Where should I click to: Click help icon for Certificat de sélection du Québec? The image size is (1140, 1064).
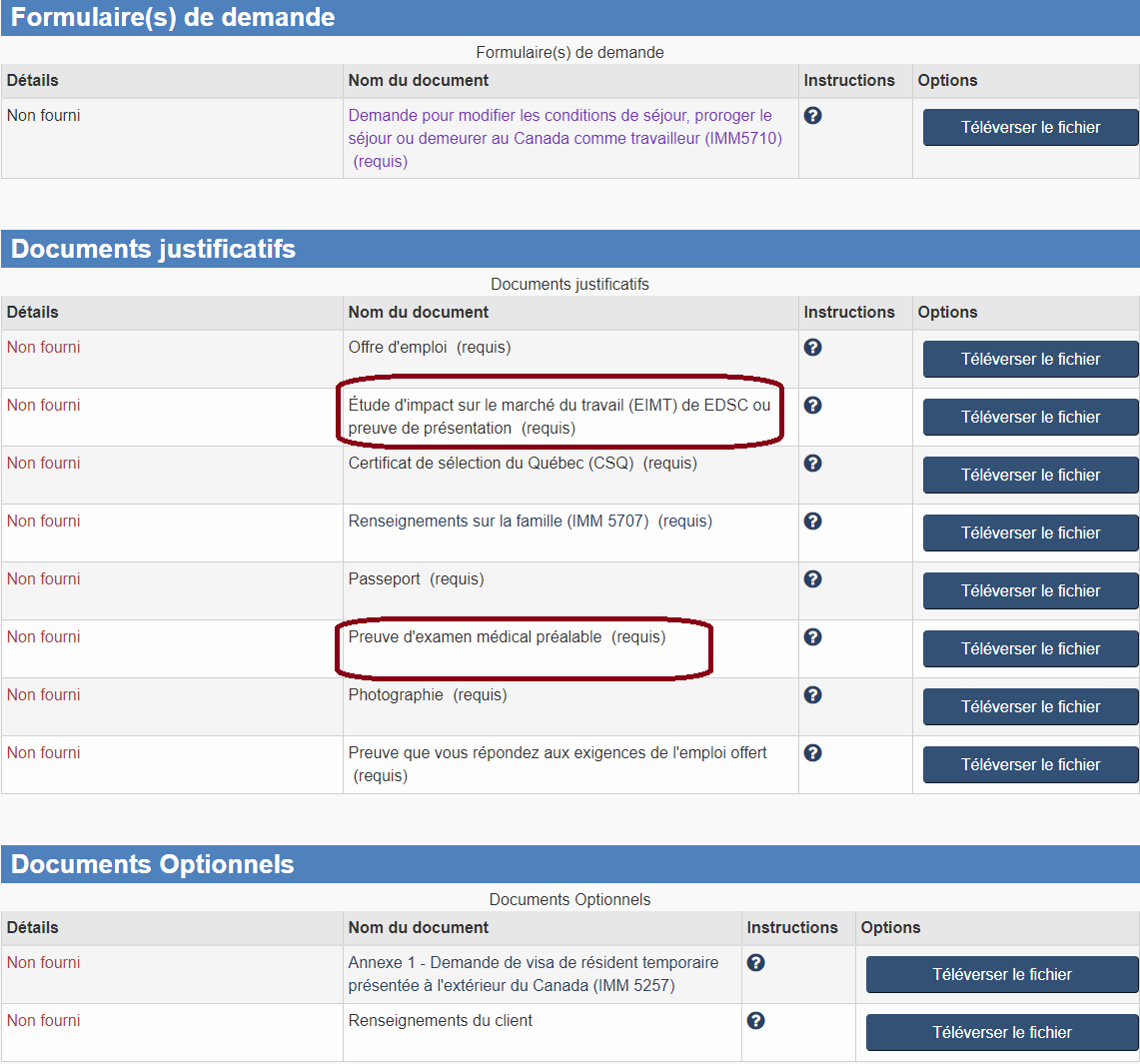tap(813, 464)
